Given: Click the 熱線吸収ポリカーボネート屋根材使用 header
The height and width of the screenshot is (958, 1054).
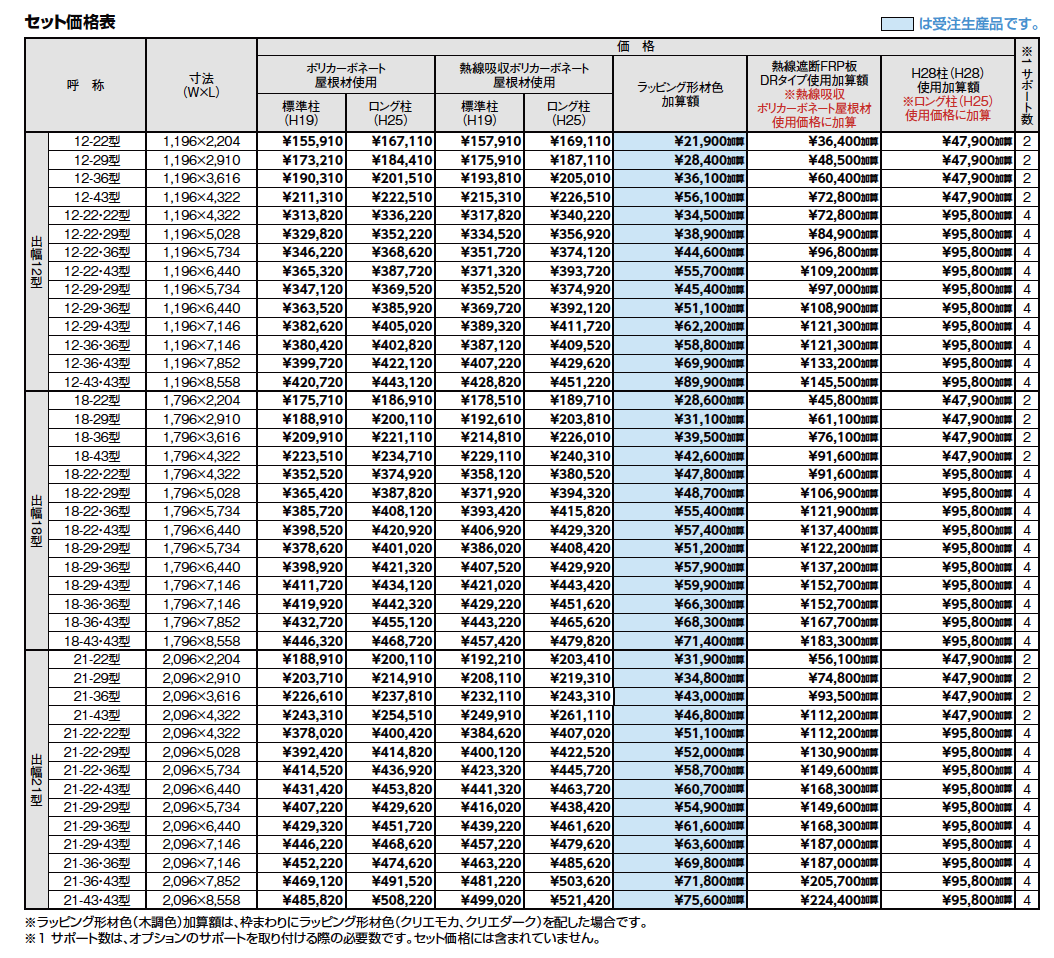Looking at the screenshot, I should (524, 75).
